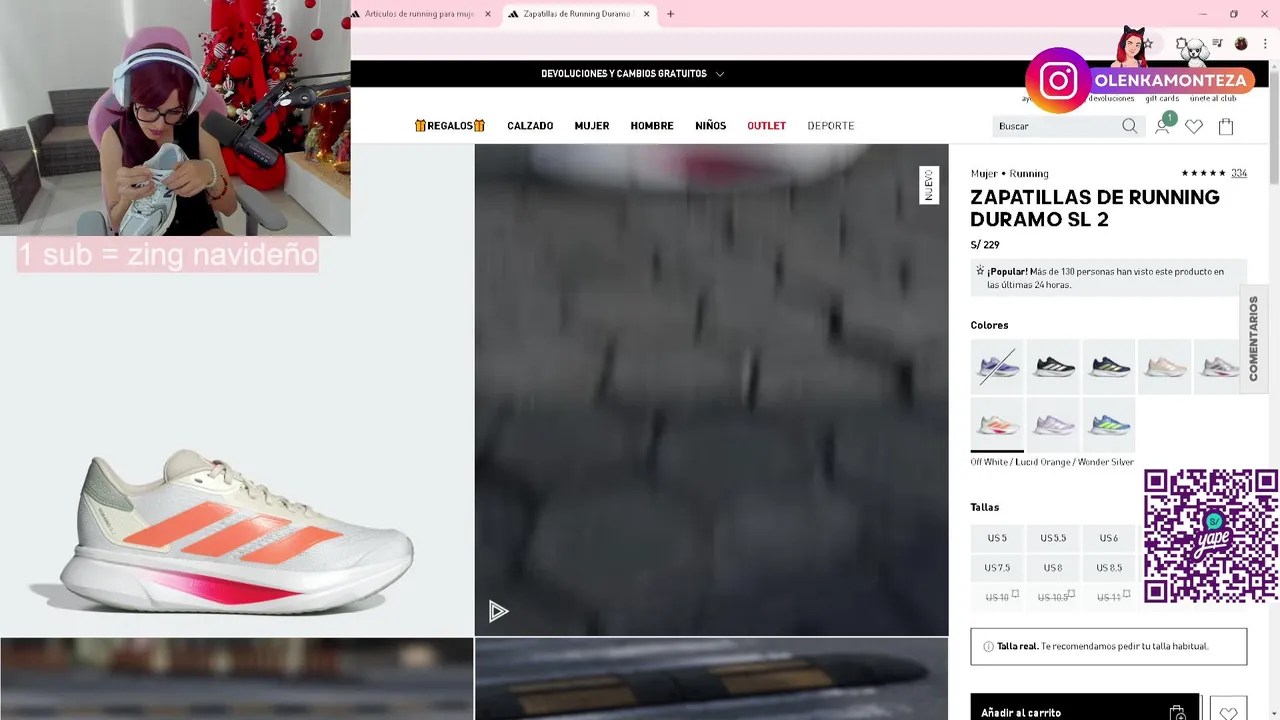The height and width of the screenshot is (720, 1280).
Task: Select the sold-out size US 10.5
Action: click(x=1053, y=597)
